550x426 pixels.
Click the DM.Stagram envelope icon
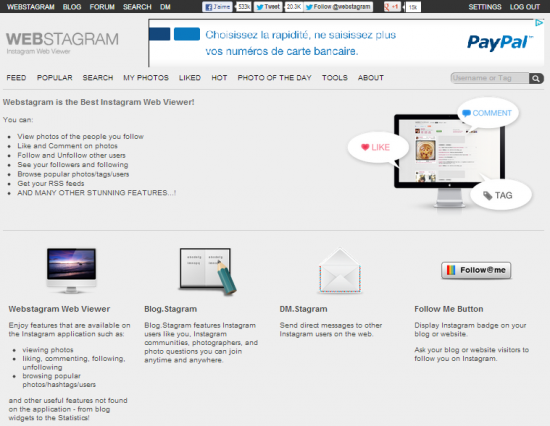(x=340, y=271)
